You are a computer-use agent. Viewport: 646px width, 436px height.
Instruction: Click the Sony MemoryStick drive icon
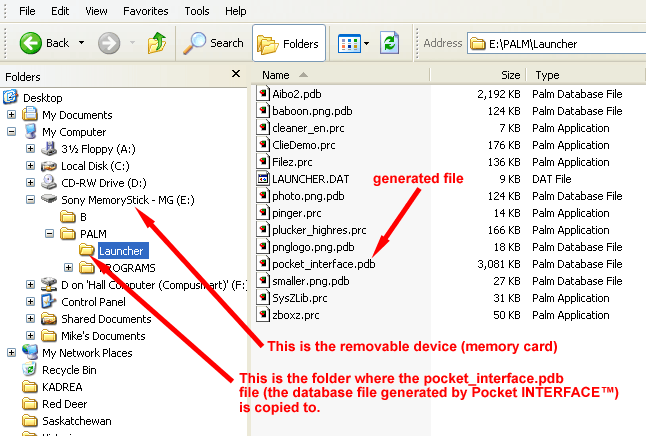49,199
